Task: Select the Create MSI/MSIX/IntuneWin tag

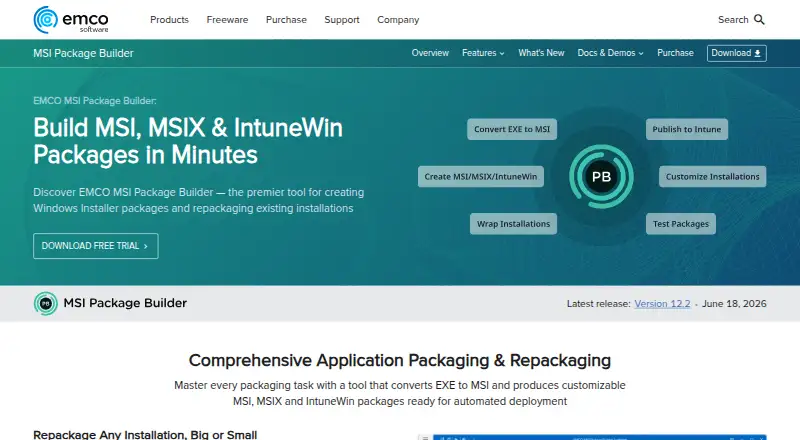Action: tap(481, 177)
